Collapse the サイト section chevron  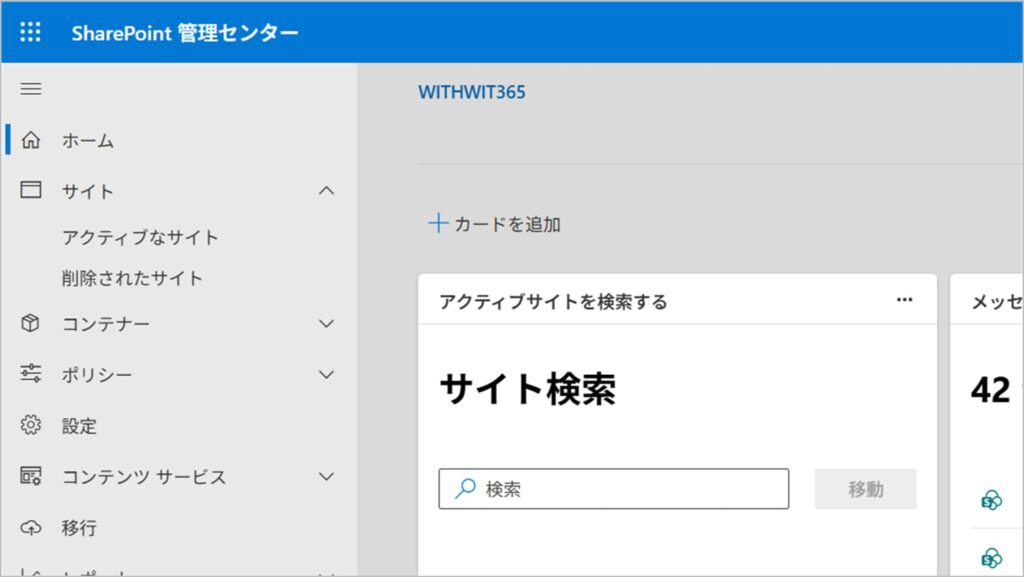(326, 190)
